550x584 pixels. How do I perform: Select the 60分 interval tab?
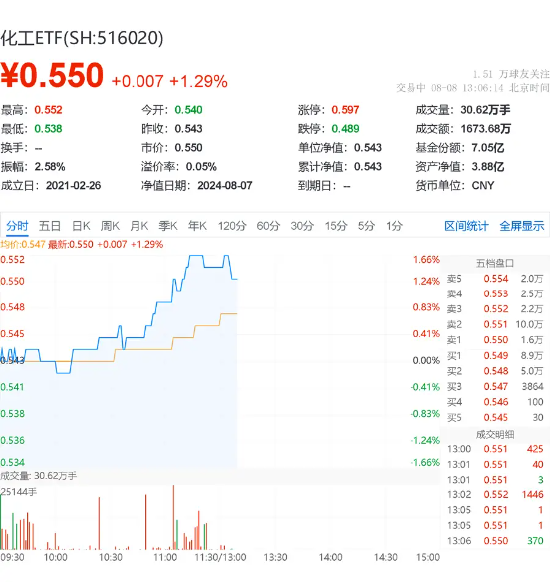click(x=268, y=226)
